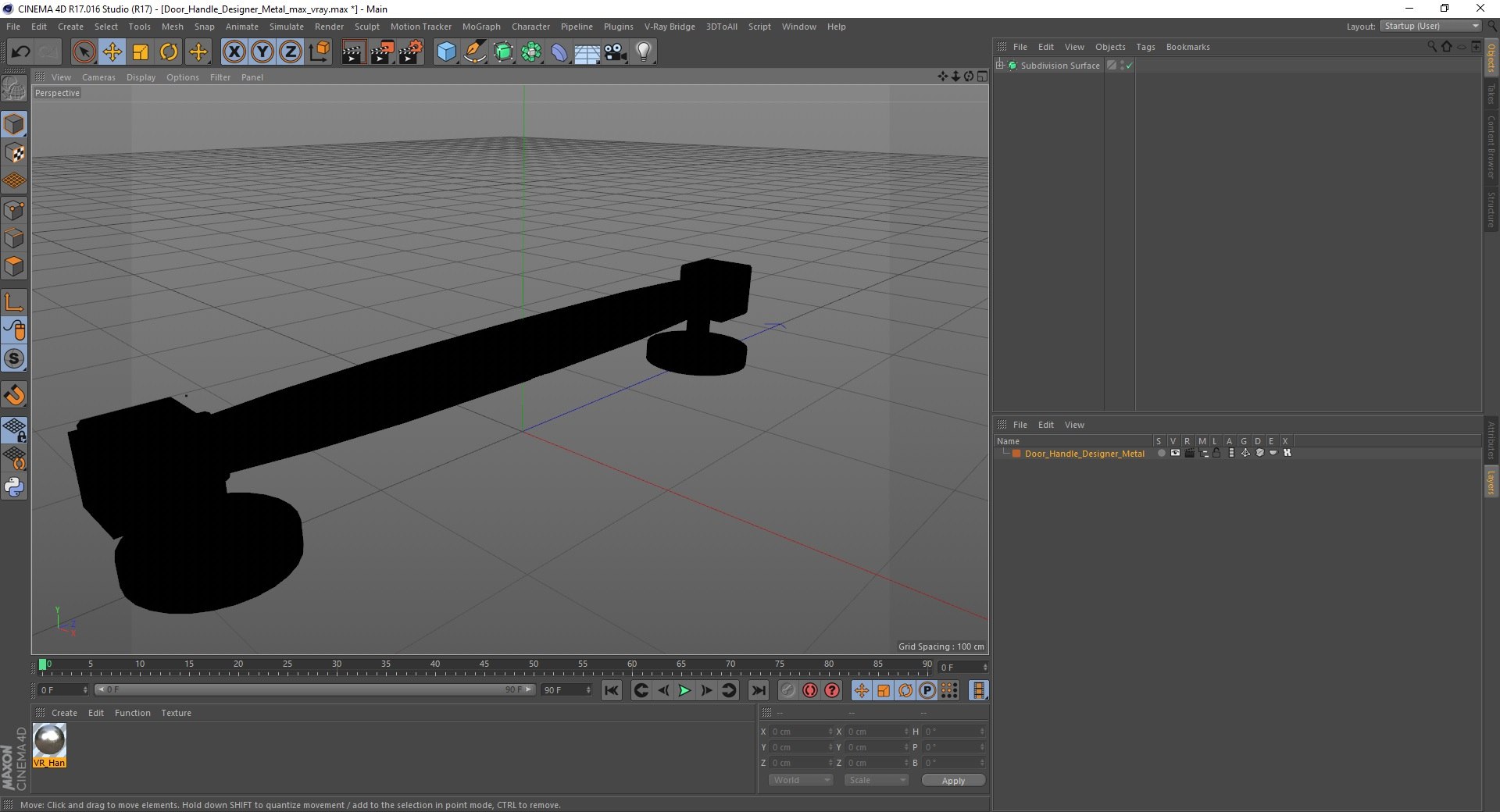Open Material Manager Texture menu

pos(176,713)
